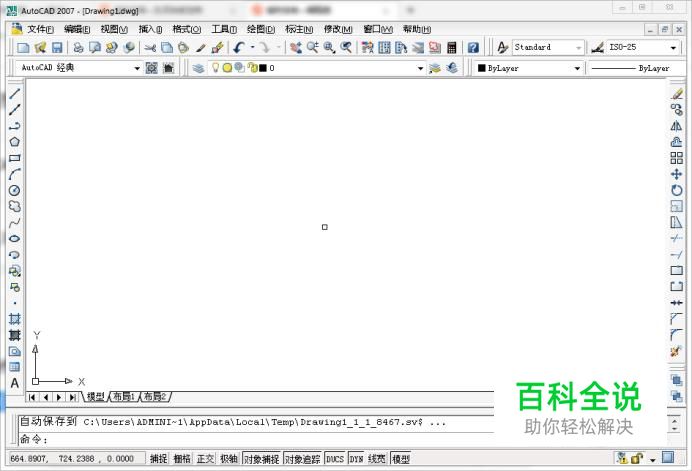Toggle 对象捕捉 object snap
Image resolution: width=692 pixels, height=471 pixels.
click(262, 459)
